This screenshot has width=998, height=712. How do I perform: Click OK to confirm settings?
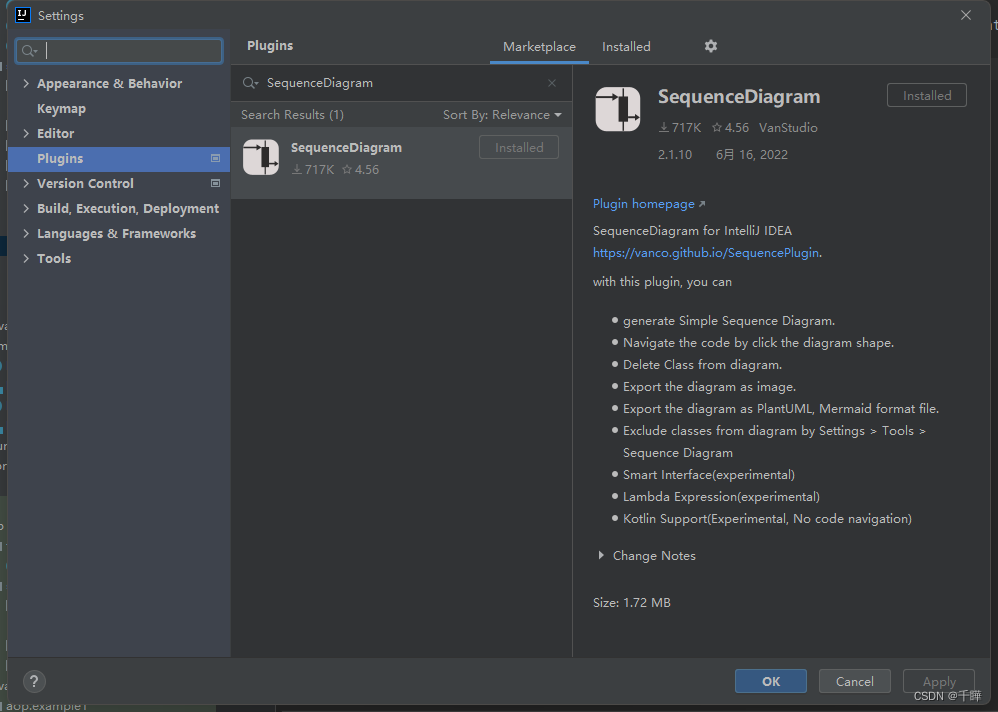click(x=771, y=681)
